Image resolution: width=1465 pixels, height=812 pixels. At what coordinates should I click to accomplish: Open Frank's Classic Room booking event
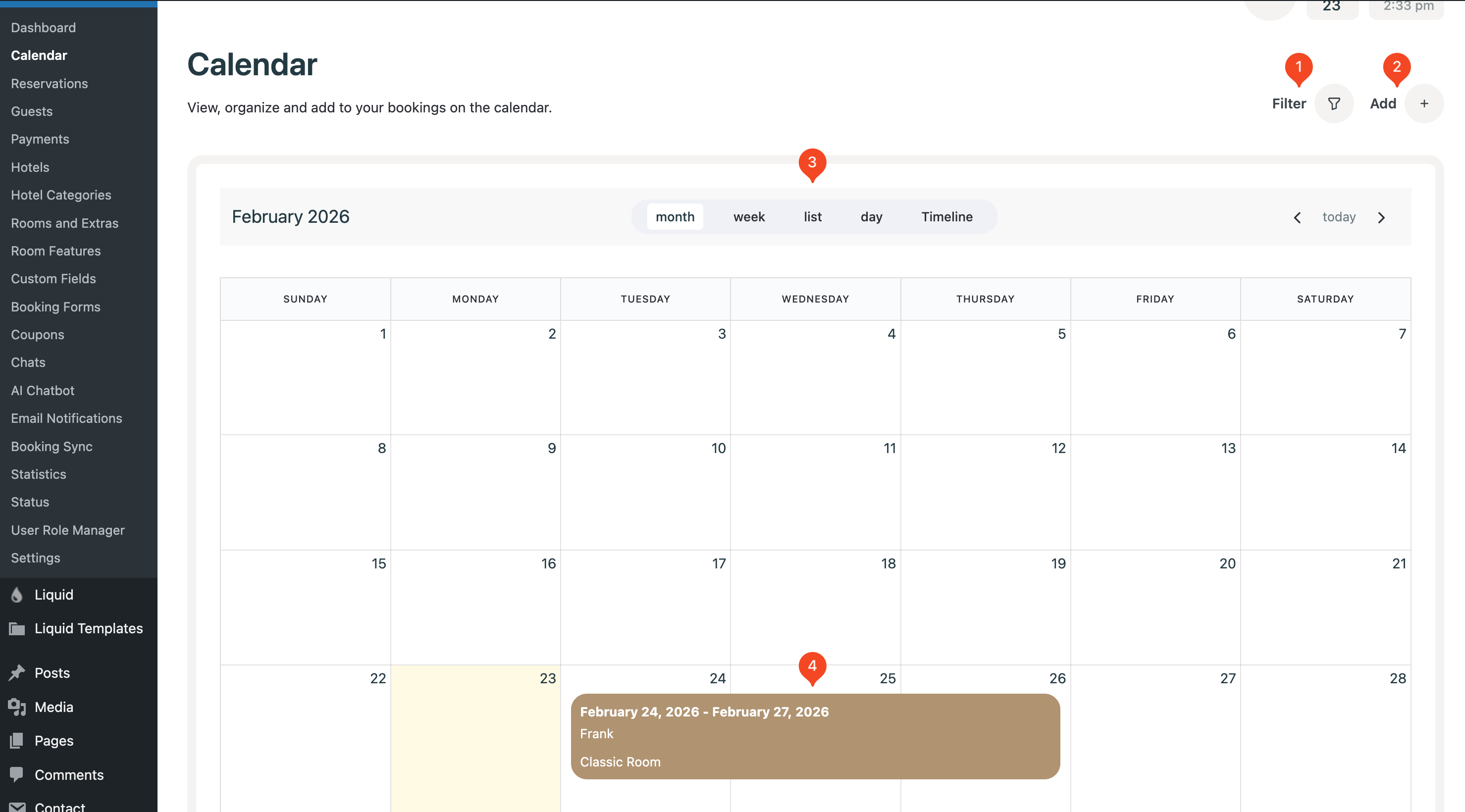click(x=814, y=736)
